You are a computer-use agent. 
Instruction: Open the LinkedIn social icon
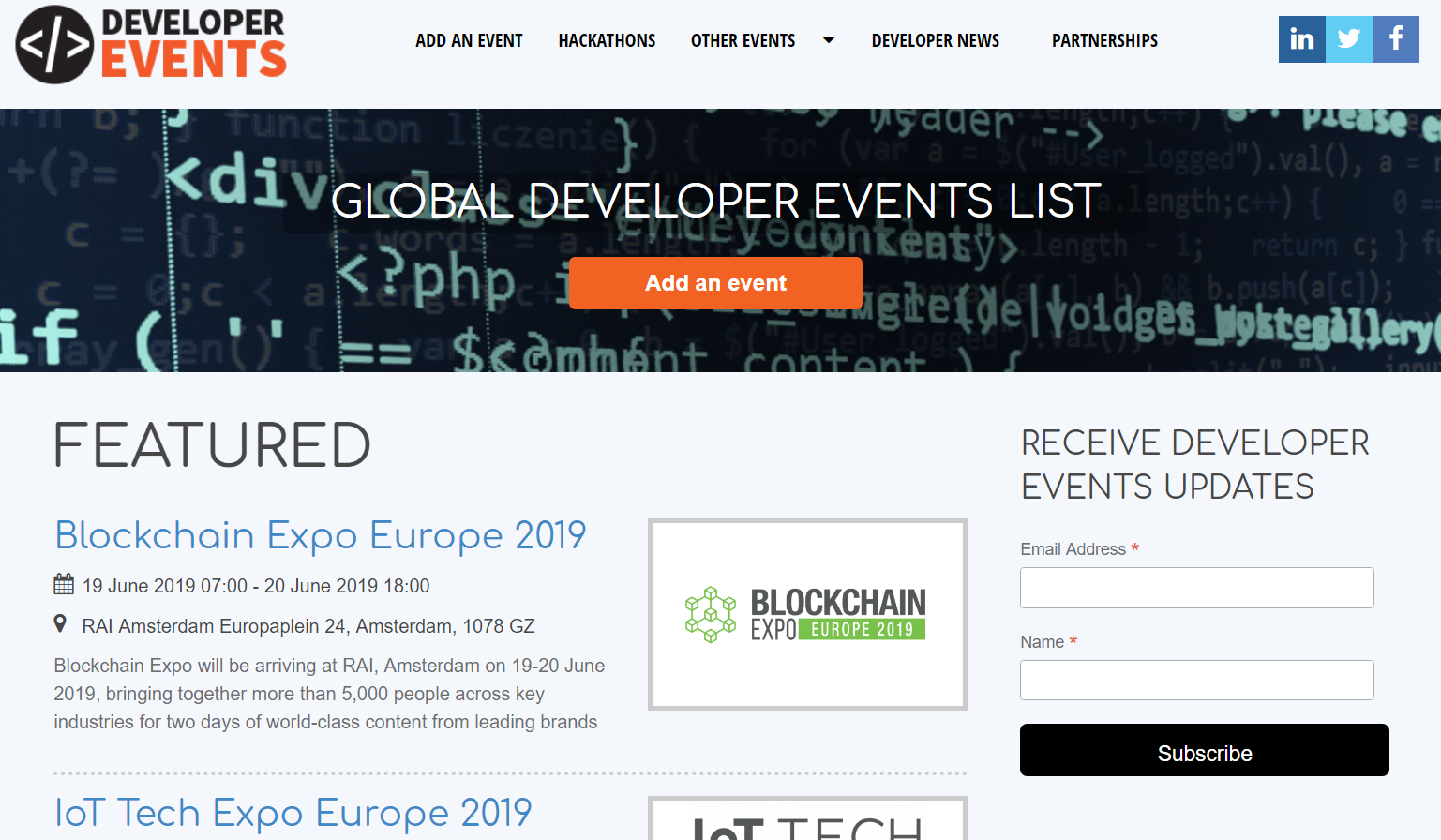click(x=1301, y=39)
